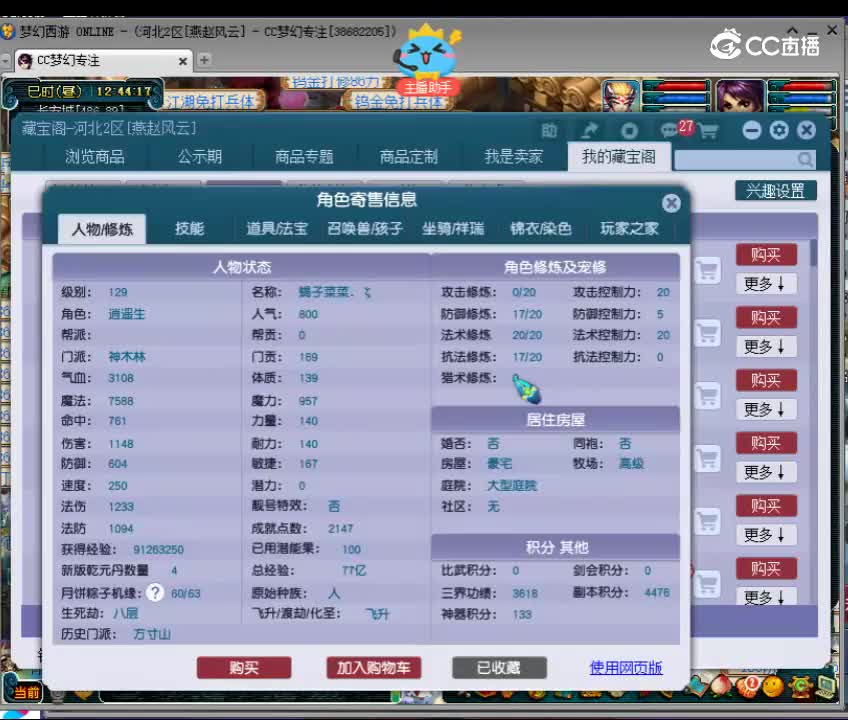Click the game clock showing 12:44:17

(x=124, y=91)
